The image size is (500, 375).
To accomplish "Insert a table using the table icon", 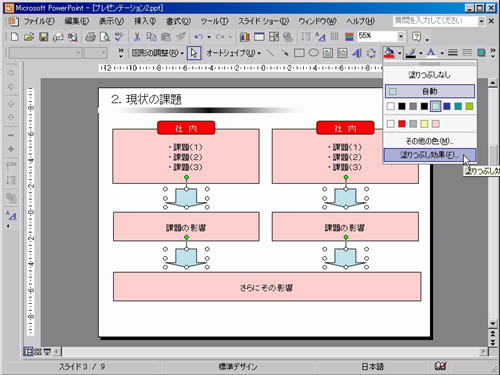I will [259, 36].
